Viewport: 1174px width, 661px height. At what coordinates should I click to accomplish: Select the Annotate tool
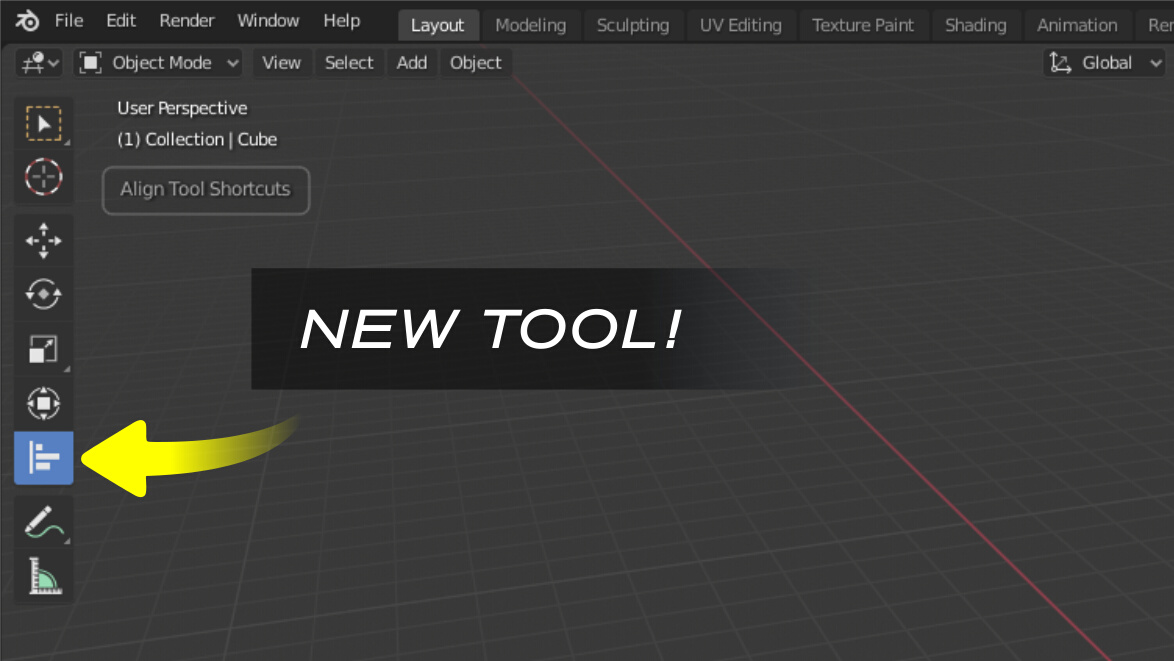click(x=43, y=521)
